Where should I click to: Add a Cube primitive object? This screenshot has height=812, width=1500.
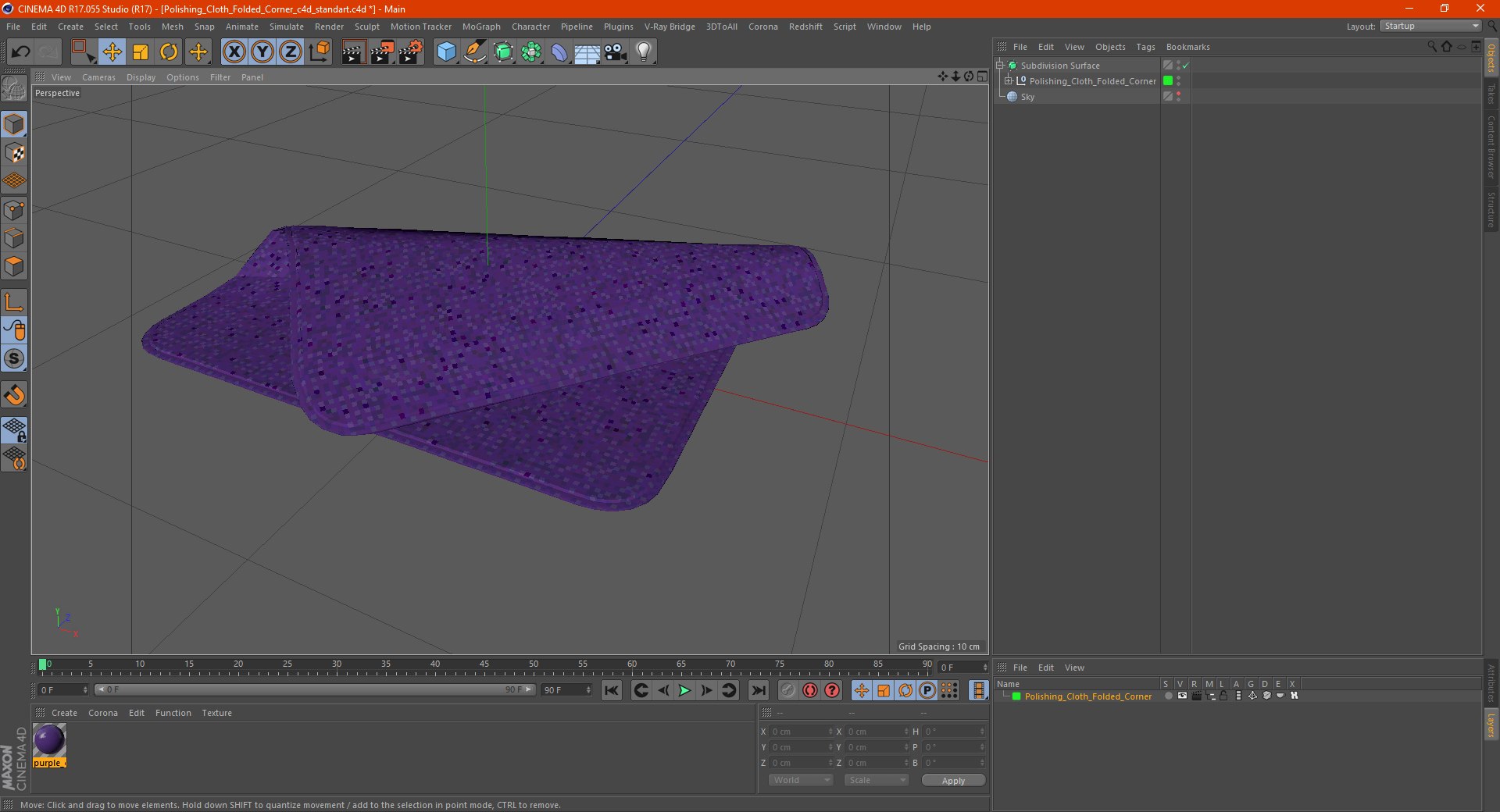(446, 52)
